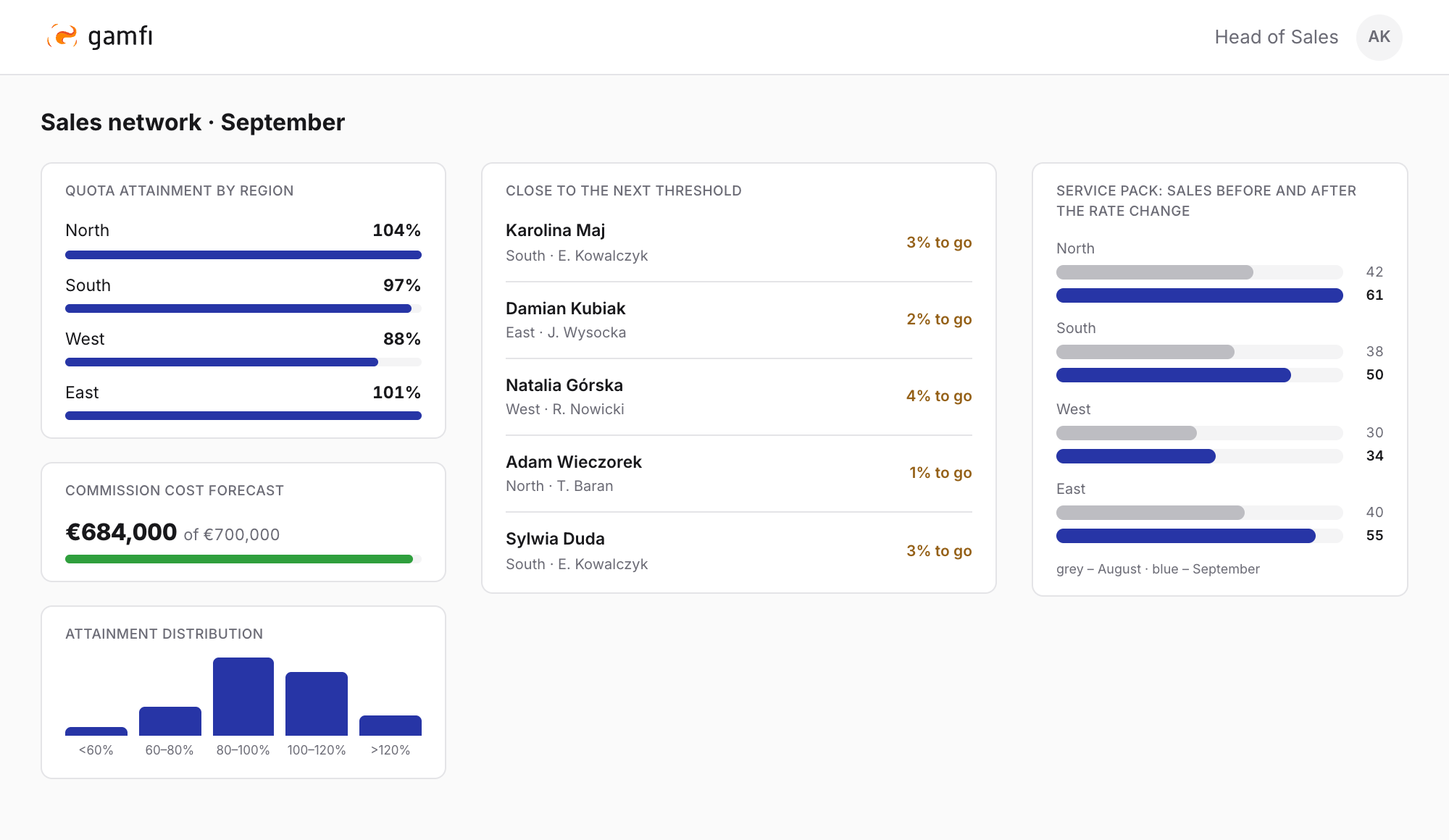Click the green commission forecast progress bar
Viewport: 1449px width, 840px height.
click(243, 559)
